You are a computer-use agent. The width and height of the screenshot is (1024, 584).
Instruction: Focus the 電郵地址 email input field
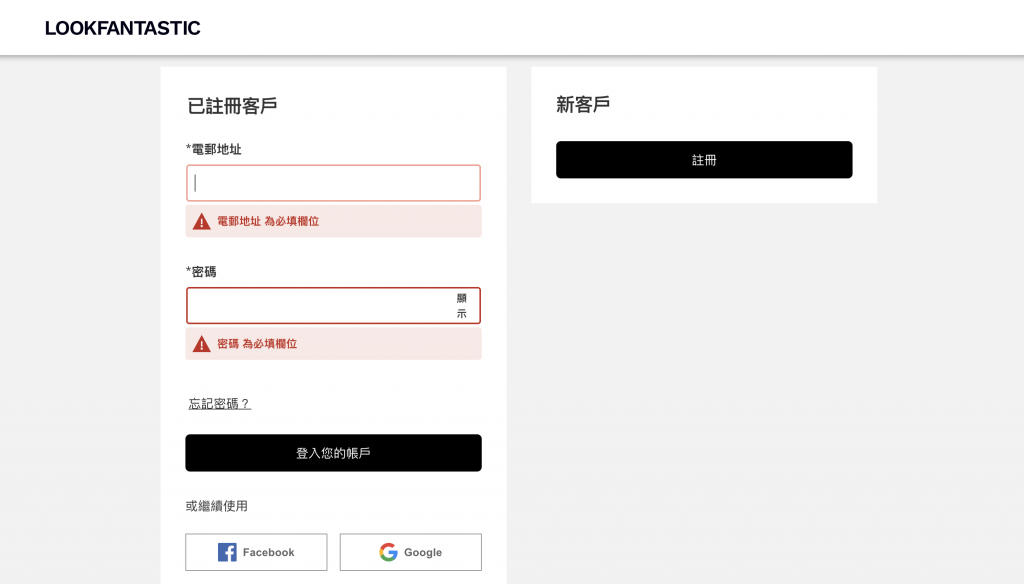tap(333, 183)
